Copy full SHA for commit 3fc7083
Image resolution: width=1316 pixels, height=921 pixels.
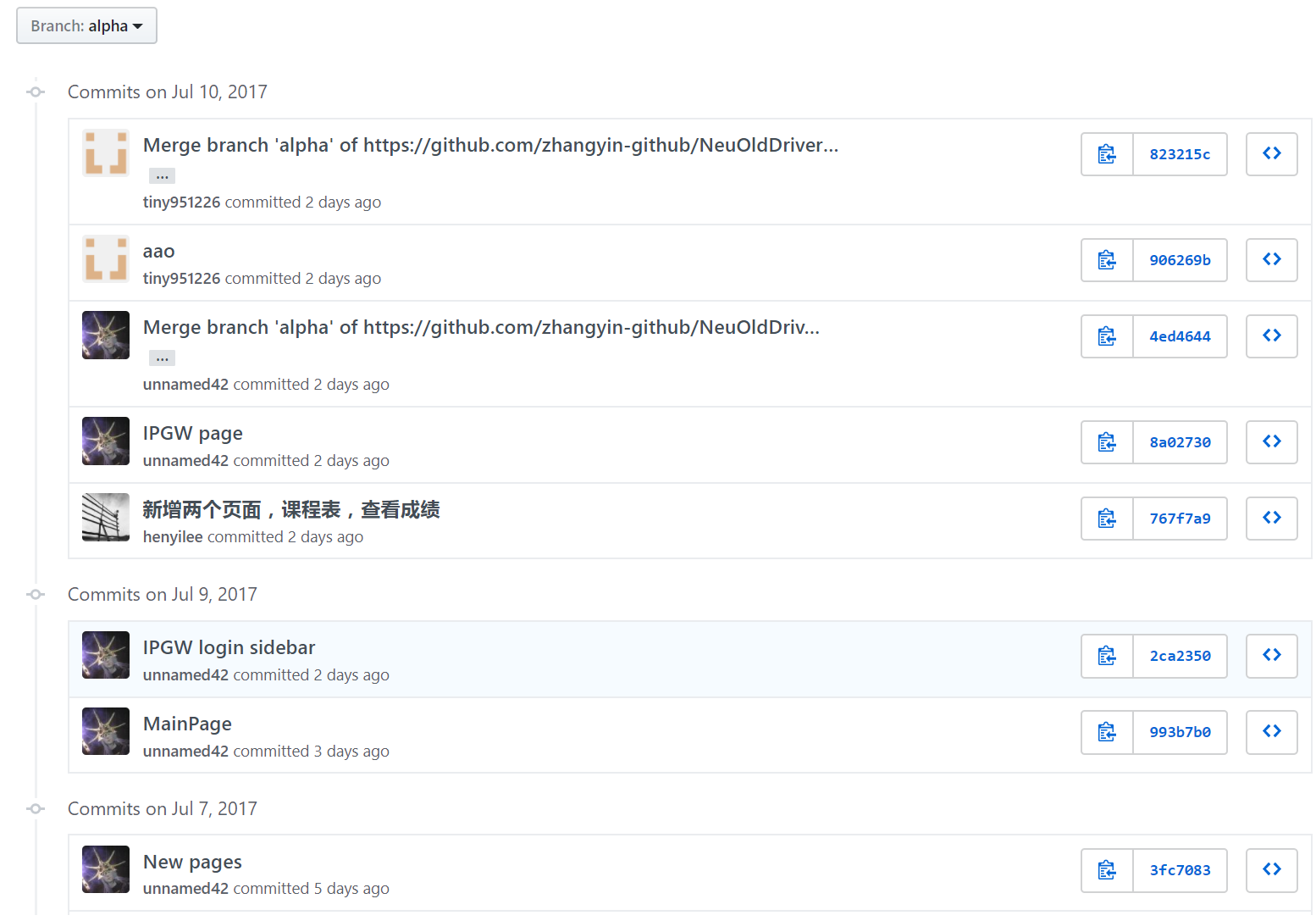click(x=1107, y=870)
